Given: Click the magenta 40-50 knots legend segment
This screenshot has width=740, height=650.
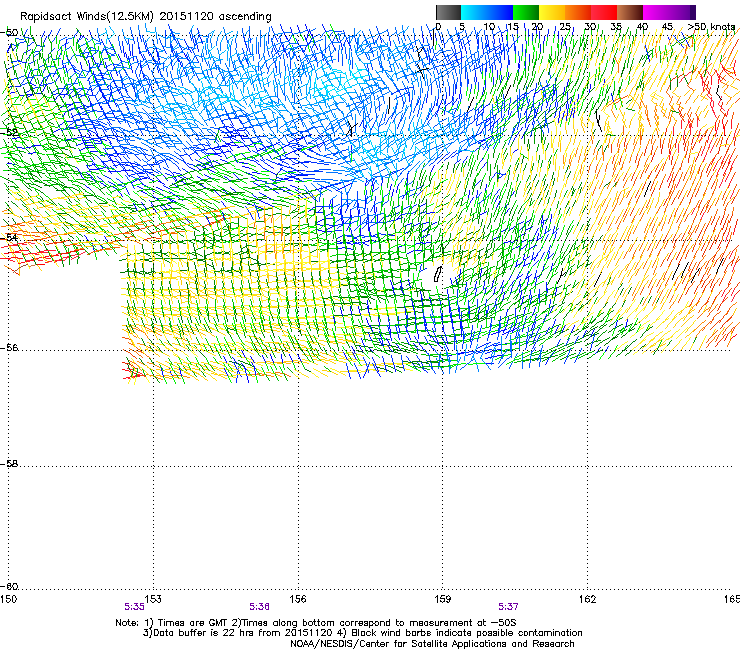Looking at the screenshot, I should (x=666, y=12).
